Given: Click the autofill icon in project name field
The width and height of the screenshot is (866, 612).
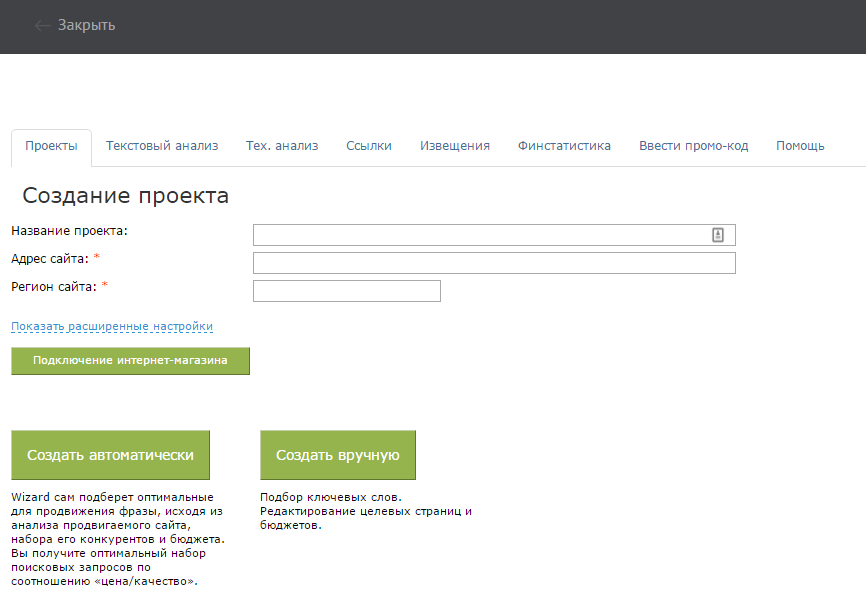Looking at the screenshot, I should (717, 235).
